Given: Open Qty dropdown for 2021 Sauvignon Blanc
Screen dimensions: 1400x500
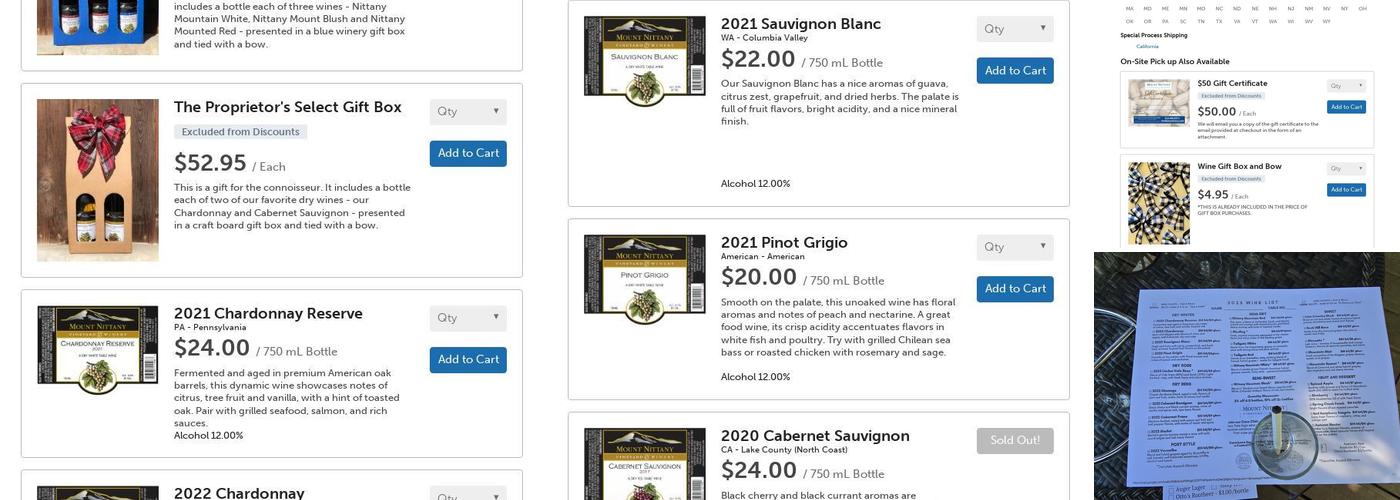Looking at the screenshot, I should [x=1015, y=29].
